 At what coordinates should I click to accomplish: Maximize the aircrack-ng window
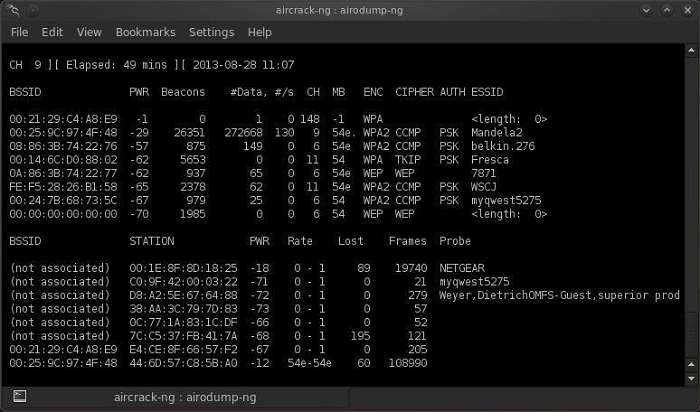(667, 10)
